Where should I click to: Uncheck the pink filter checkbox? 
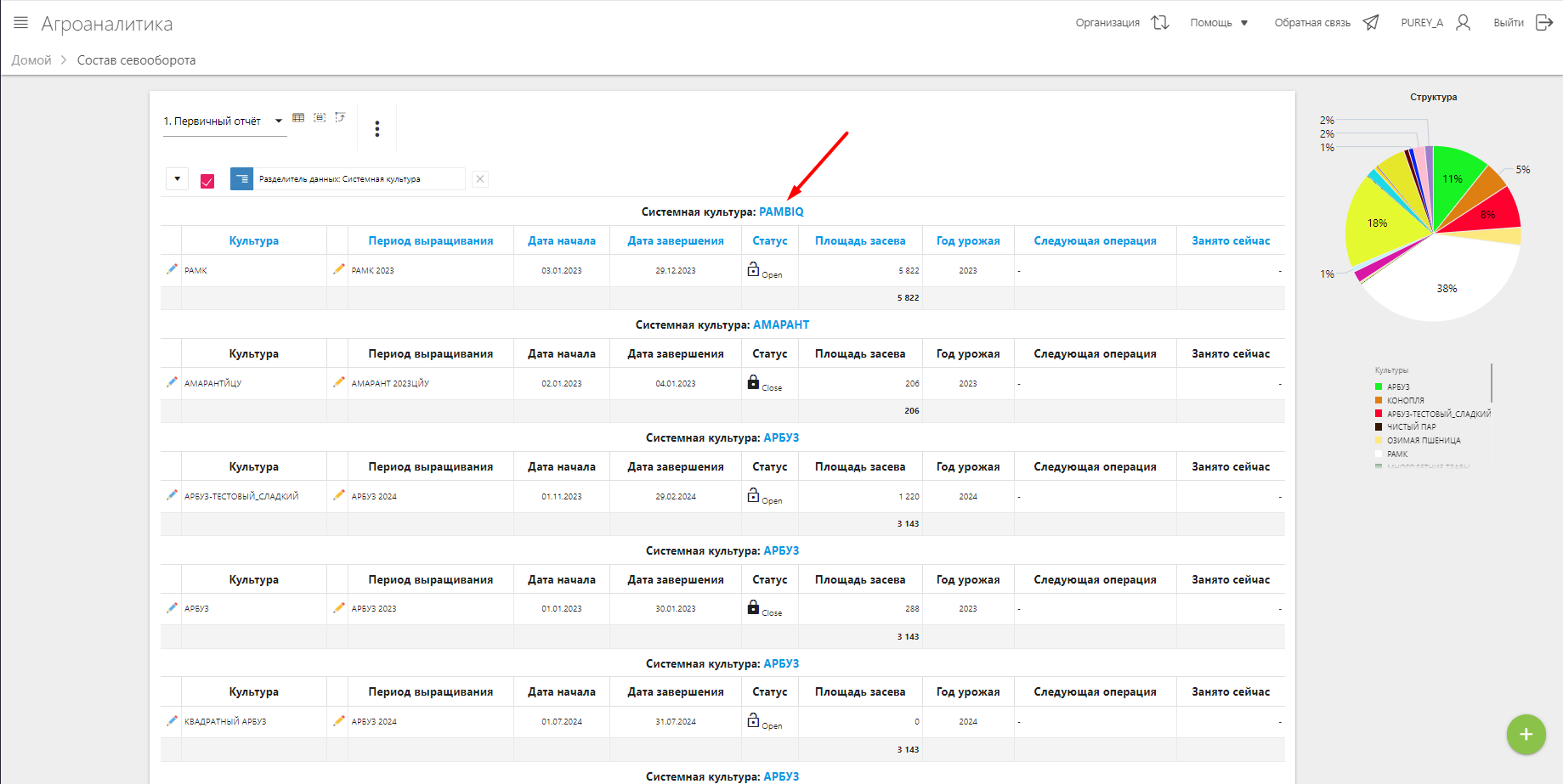207,181
